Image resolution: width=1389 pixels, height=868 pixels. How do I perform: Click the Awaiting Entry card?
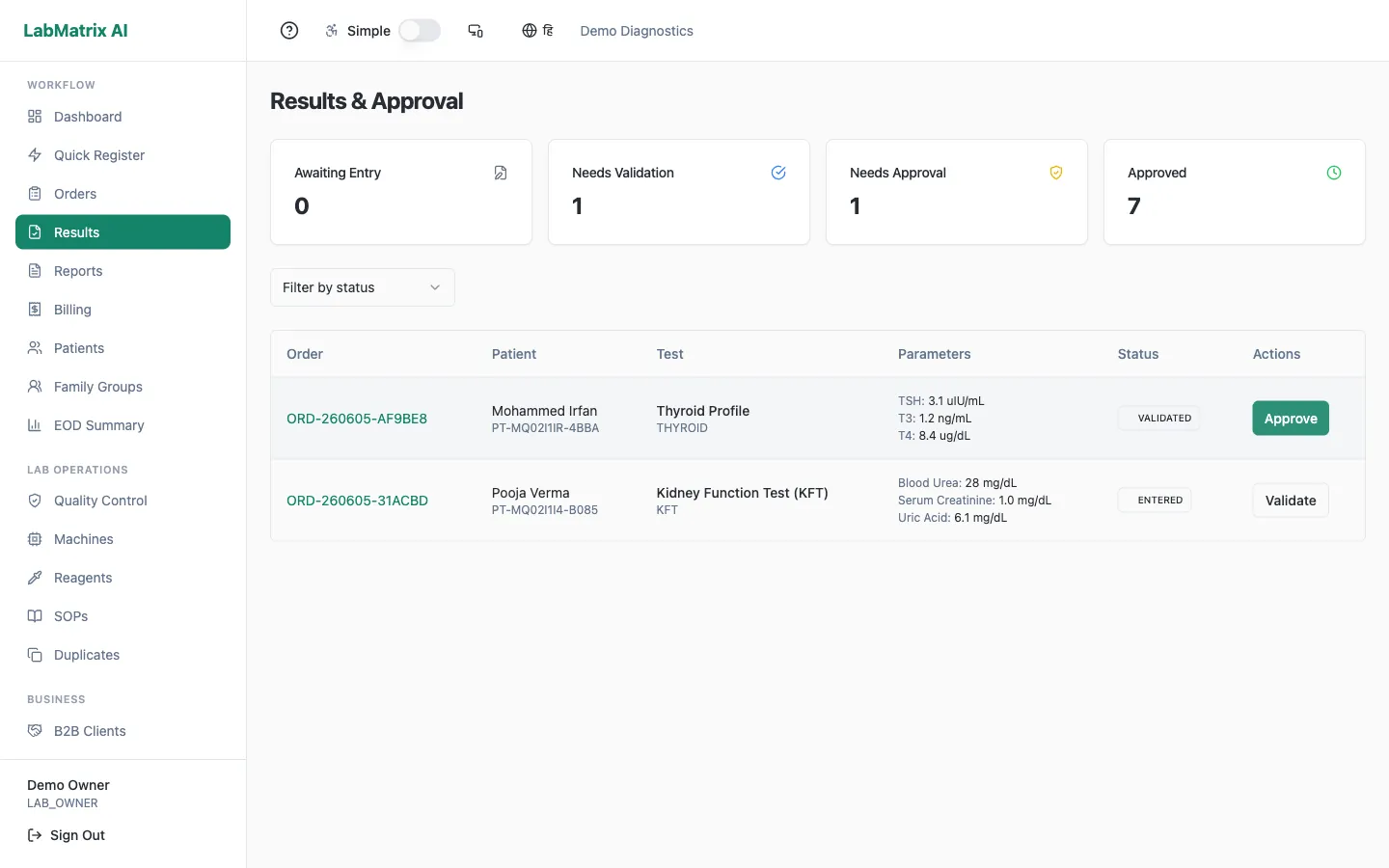click(x=401, y=192)
